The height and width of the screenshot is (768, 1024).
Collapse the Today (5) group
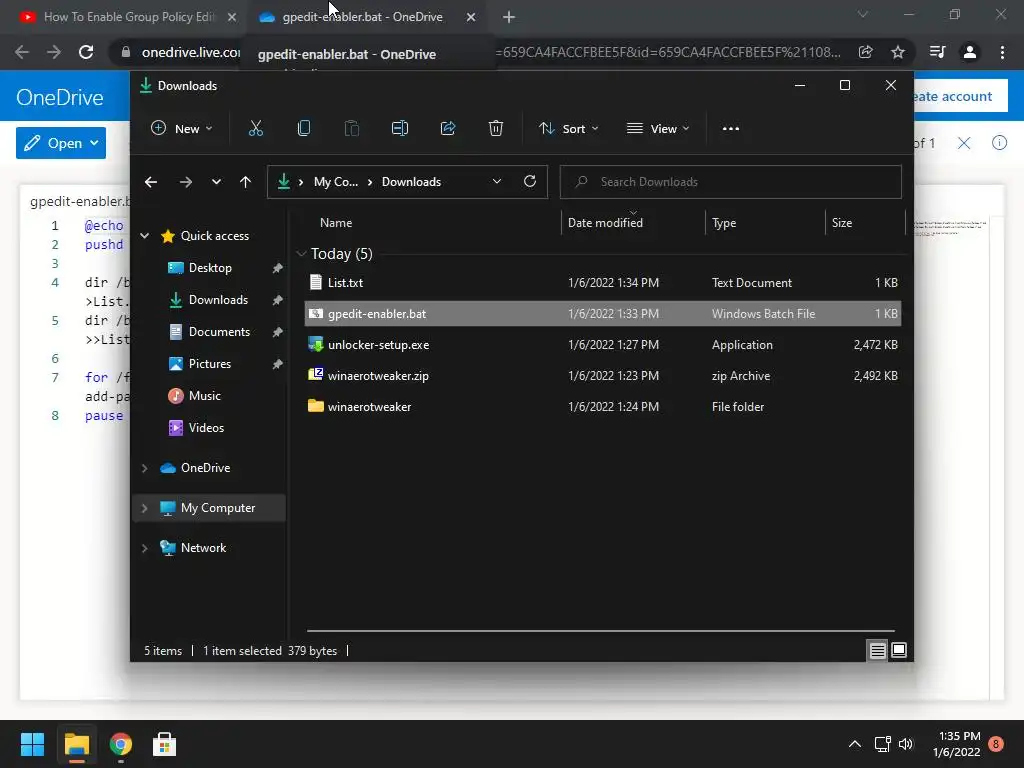301,253
